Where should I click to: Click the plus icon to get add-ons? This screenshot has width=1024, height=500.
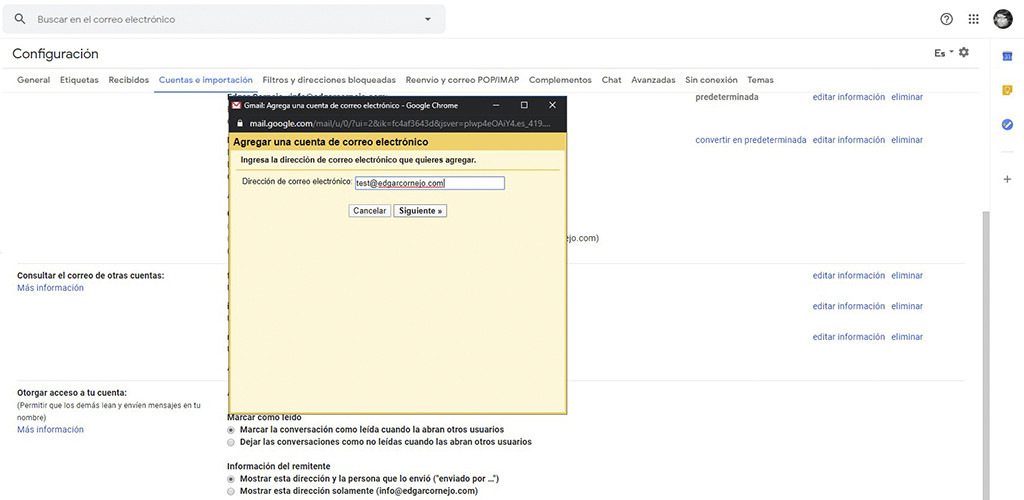(x=1007, y=179)
